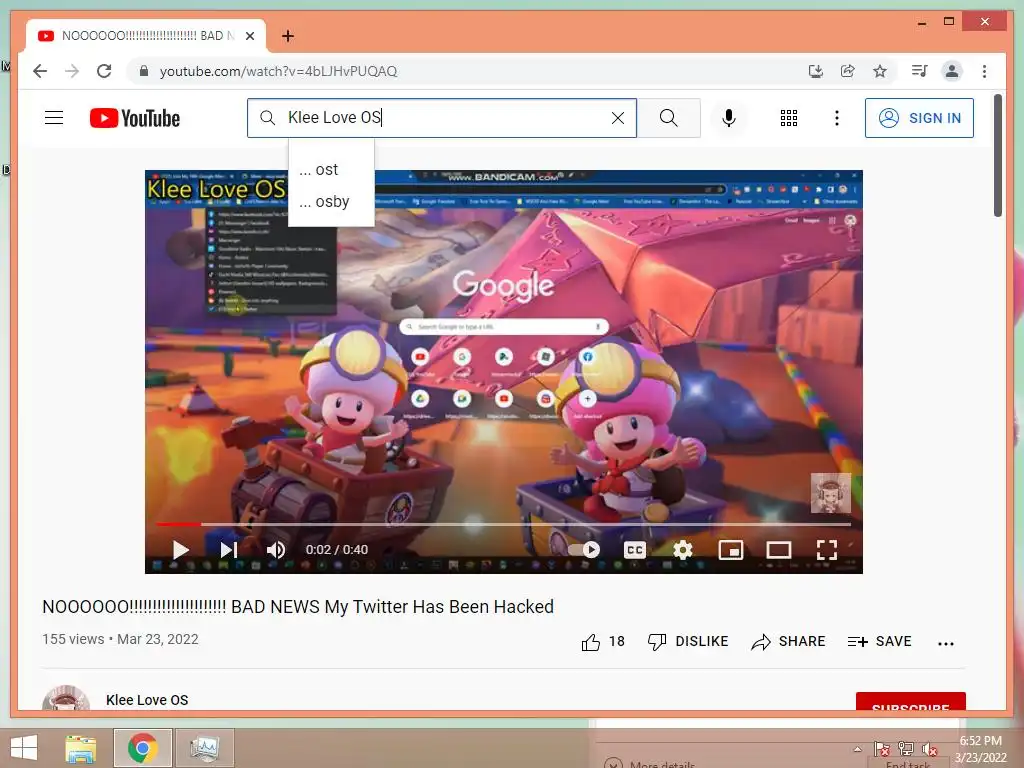Subscribe to Klee Love OS
This screenshot has width=1024, height=768.
click(x=910, y=703)
